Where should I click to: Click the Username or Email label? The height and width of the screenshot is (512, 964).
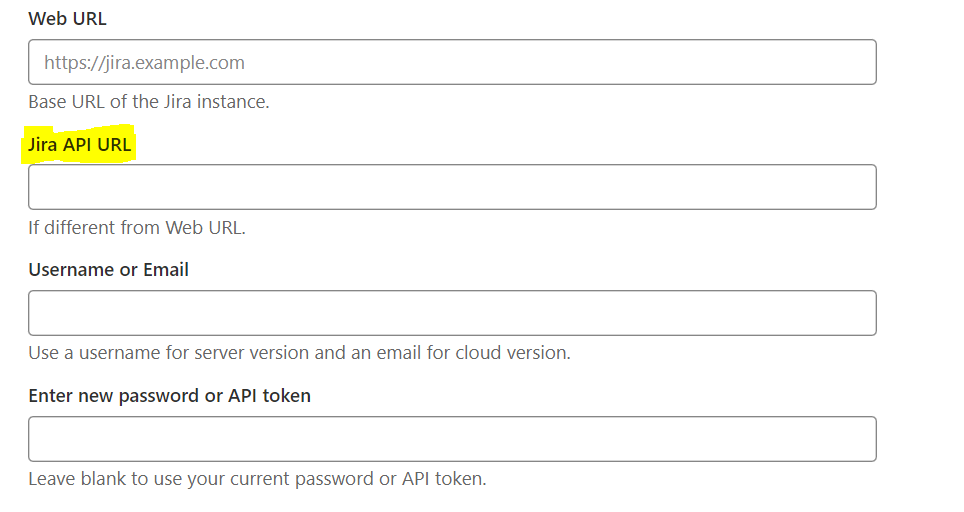click(108, 269)
